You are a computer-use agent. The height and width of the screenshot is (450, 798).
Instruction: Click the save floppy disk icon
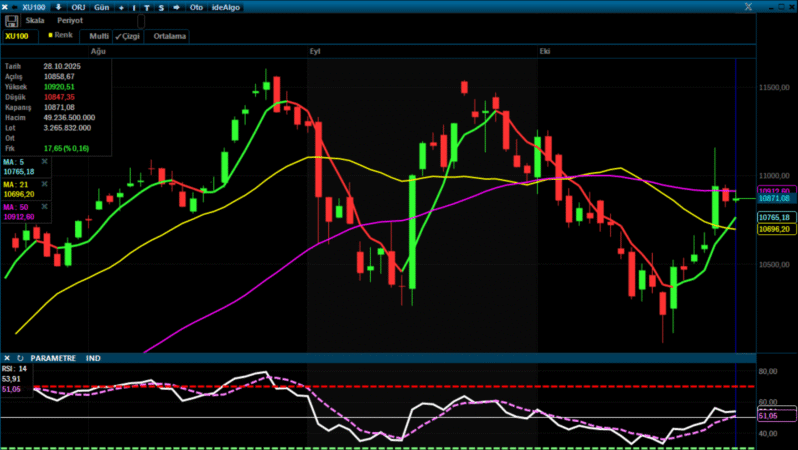pos(12,20)
